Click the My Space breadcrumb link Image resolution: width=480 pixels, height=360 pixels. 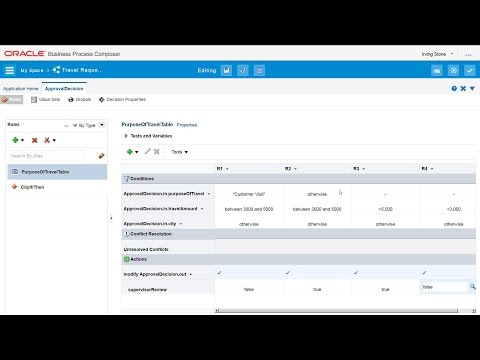coord(32,70)
